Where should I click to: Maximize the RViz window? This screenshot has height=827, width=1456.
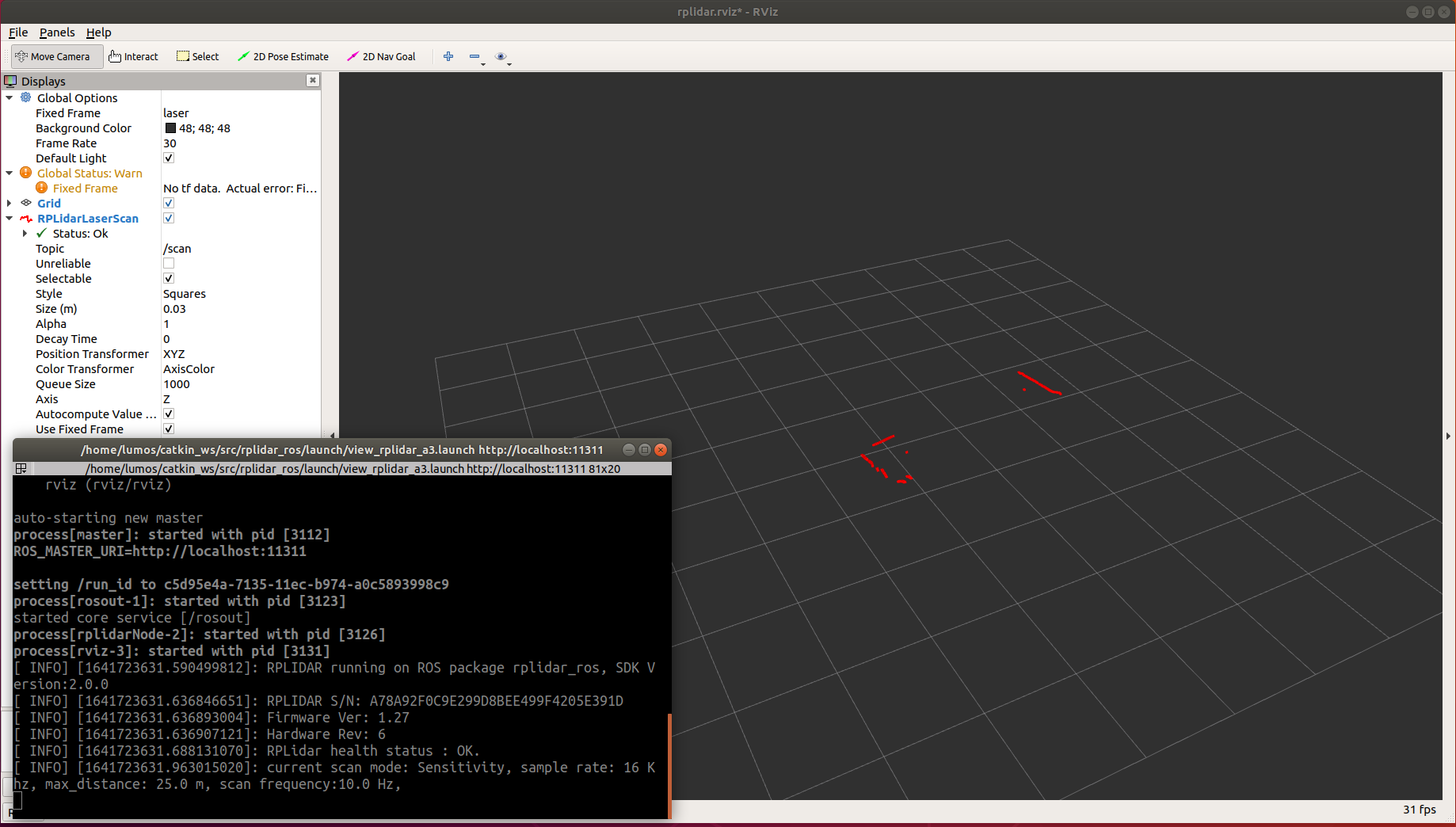click(x=1428, y=12)
